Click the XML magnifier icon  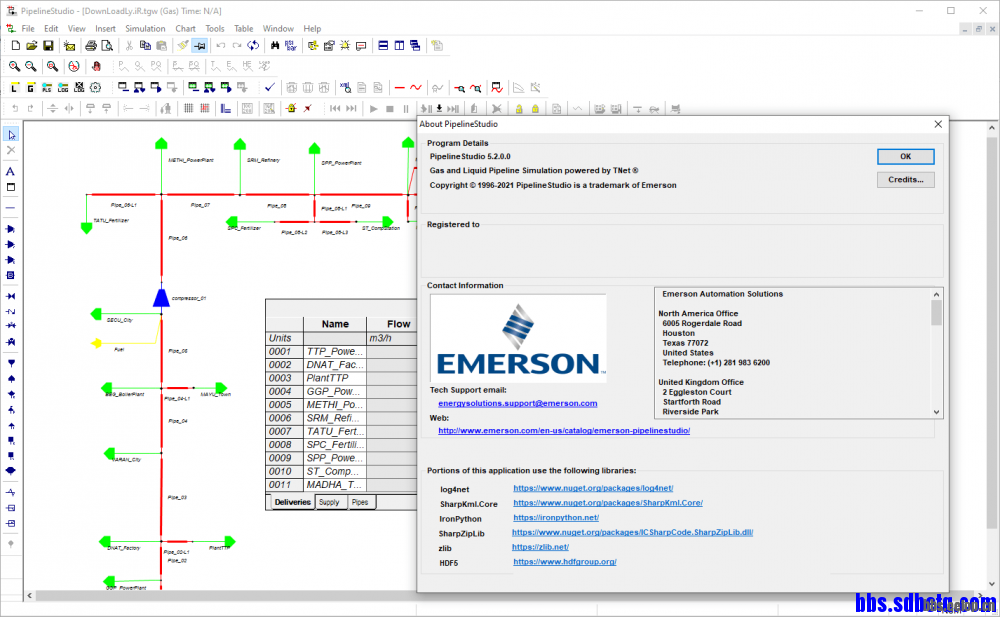tap(345, 87)
